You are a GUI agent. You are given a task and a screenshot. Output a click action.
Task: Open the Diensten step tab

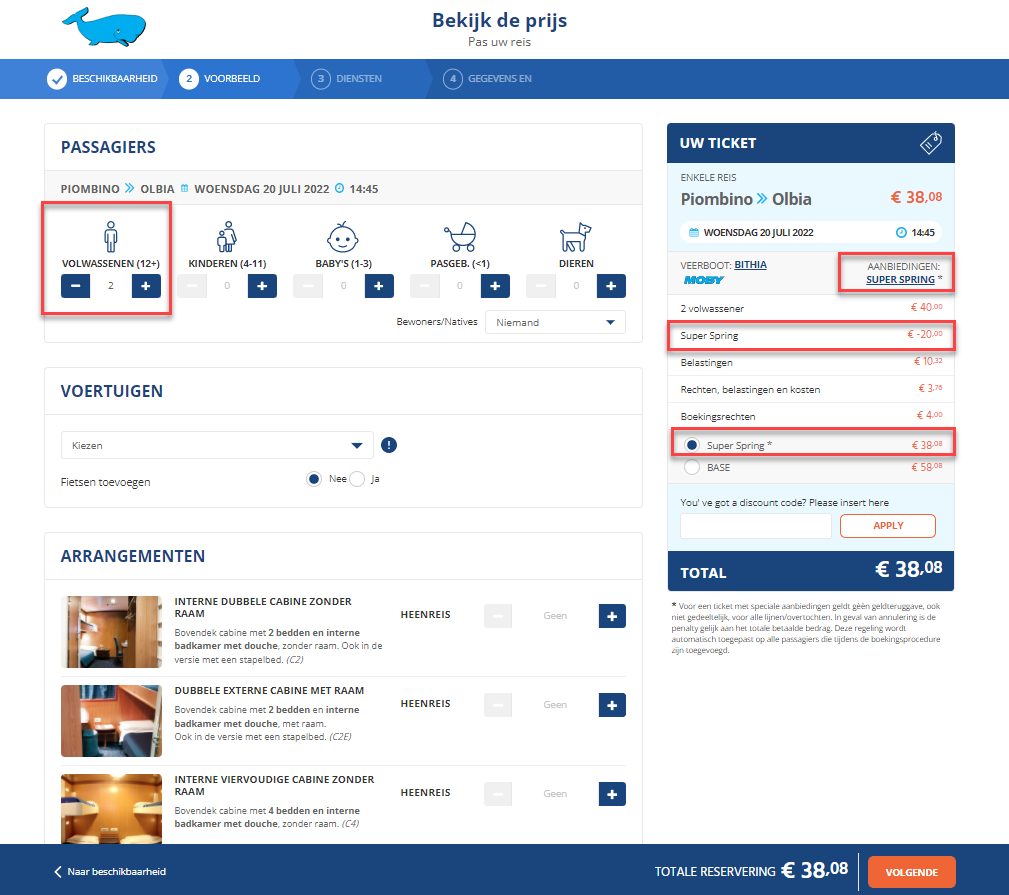347,79
